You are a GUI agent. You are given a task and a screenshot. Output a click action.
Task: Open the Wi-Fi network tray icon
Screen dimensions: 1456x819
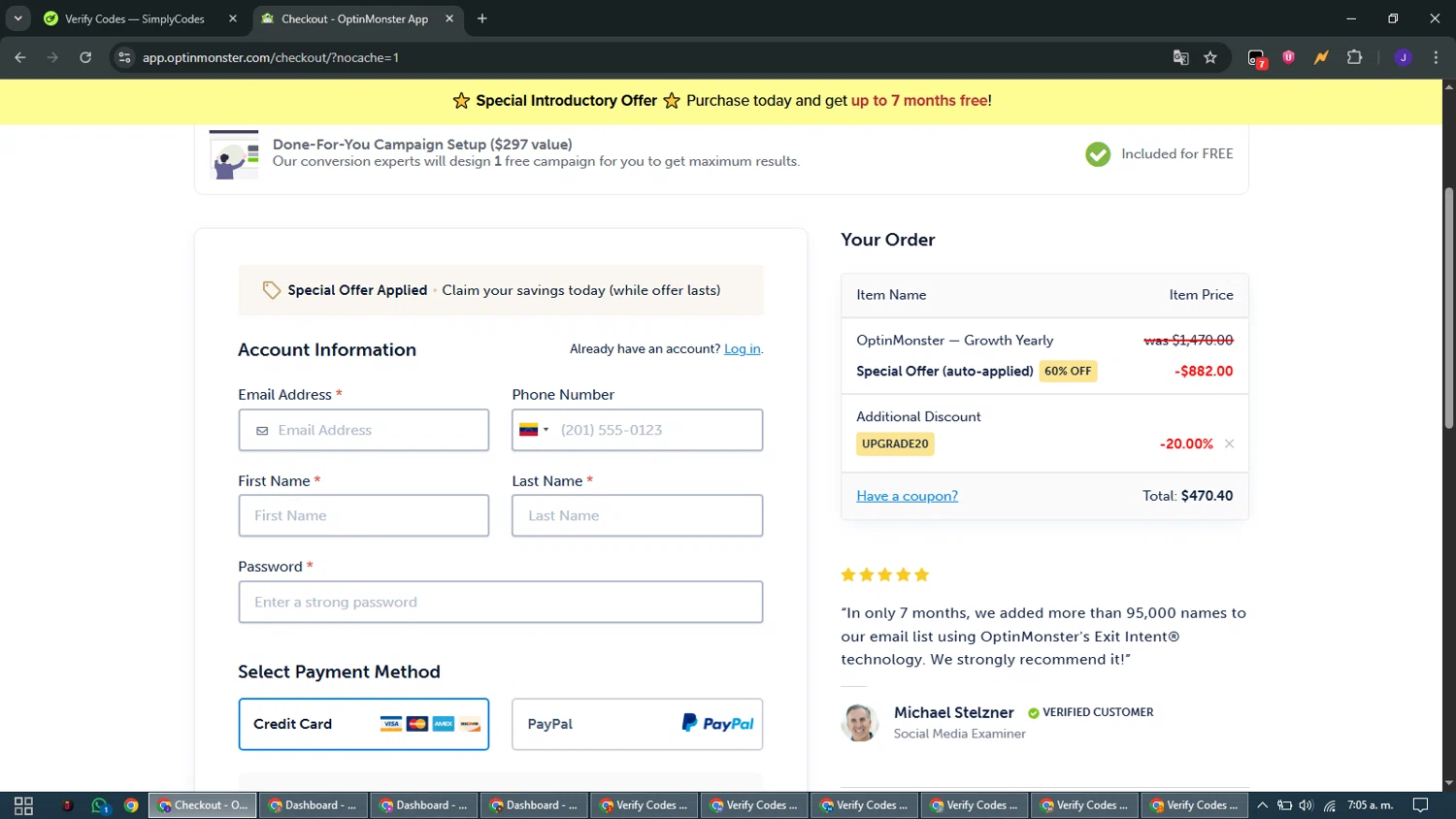point(1329,805)
